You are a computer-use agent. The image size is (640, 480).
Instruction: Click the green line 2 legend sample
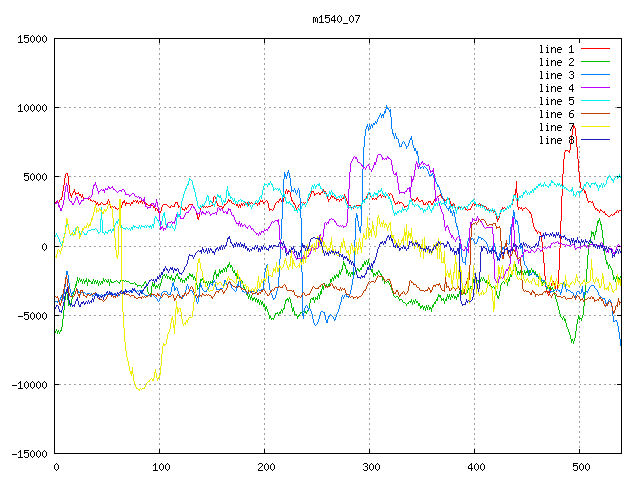click(x=595, y=62)
